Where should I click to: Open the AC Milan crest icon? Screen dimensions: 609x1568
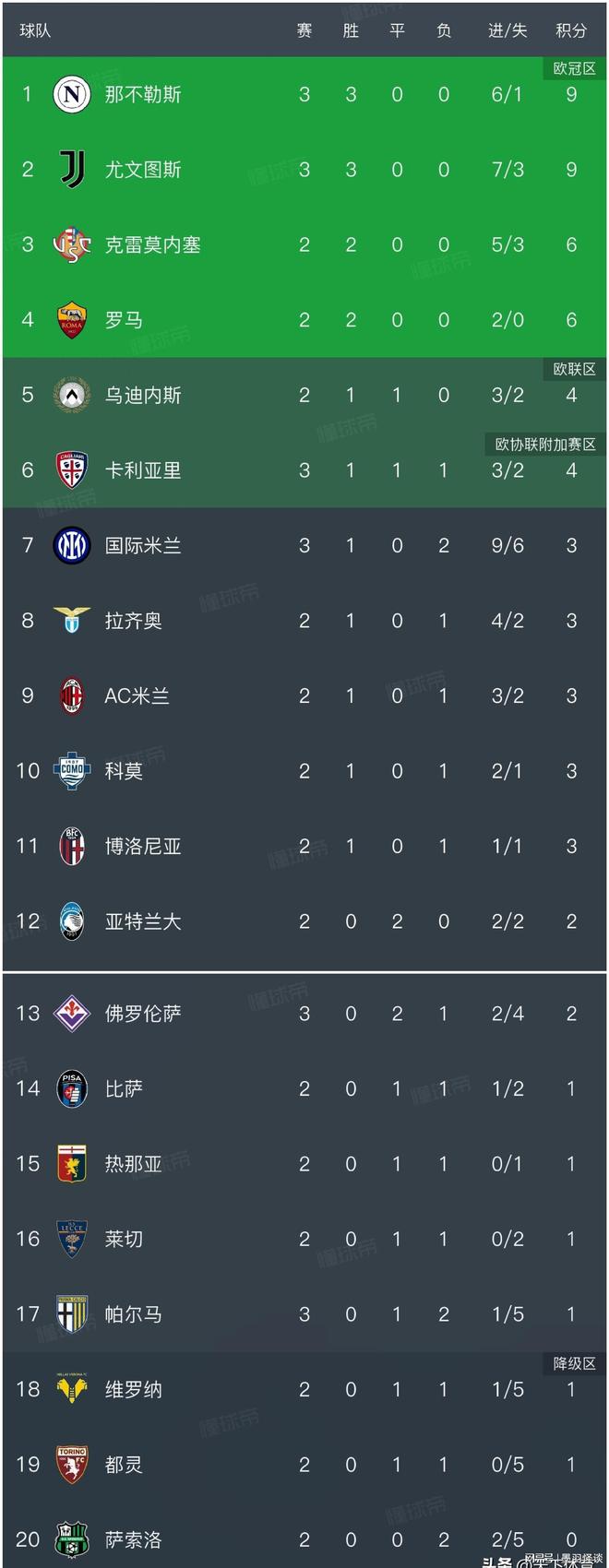(x=72, y=696)
